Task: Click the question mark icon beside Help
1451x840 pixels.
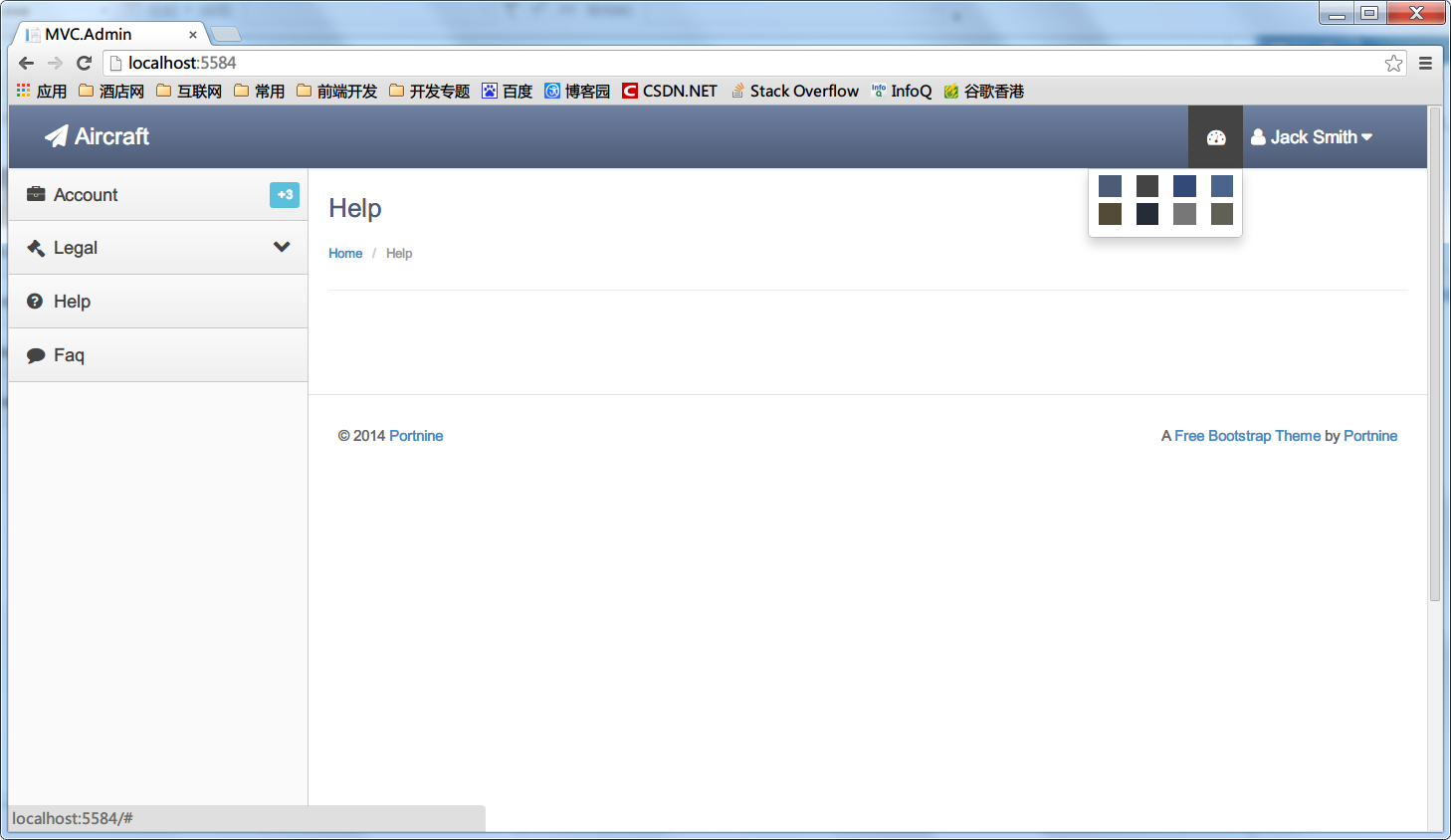Action: click(35, 301)
